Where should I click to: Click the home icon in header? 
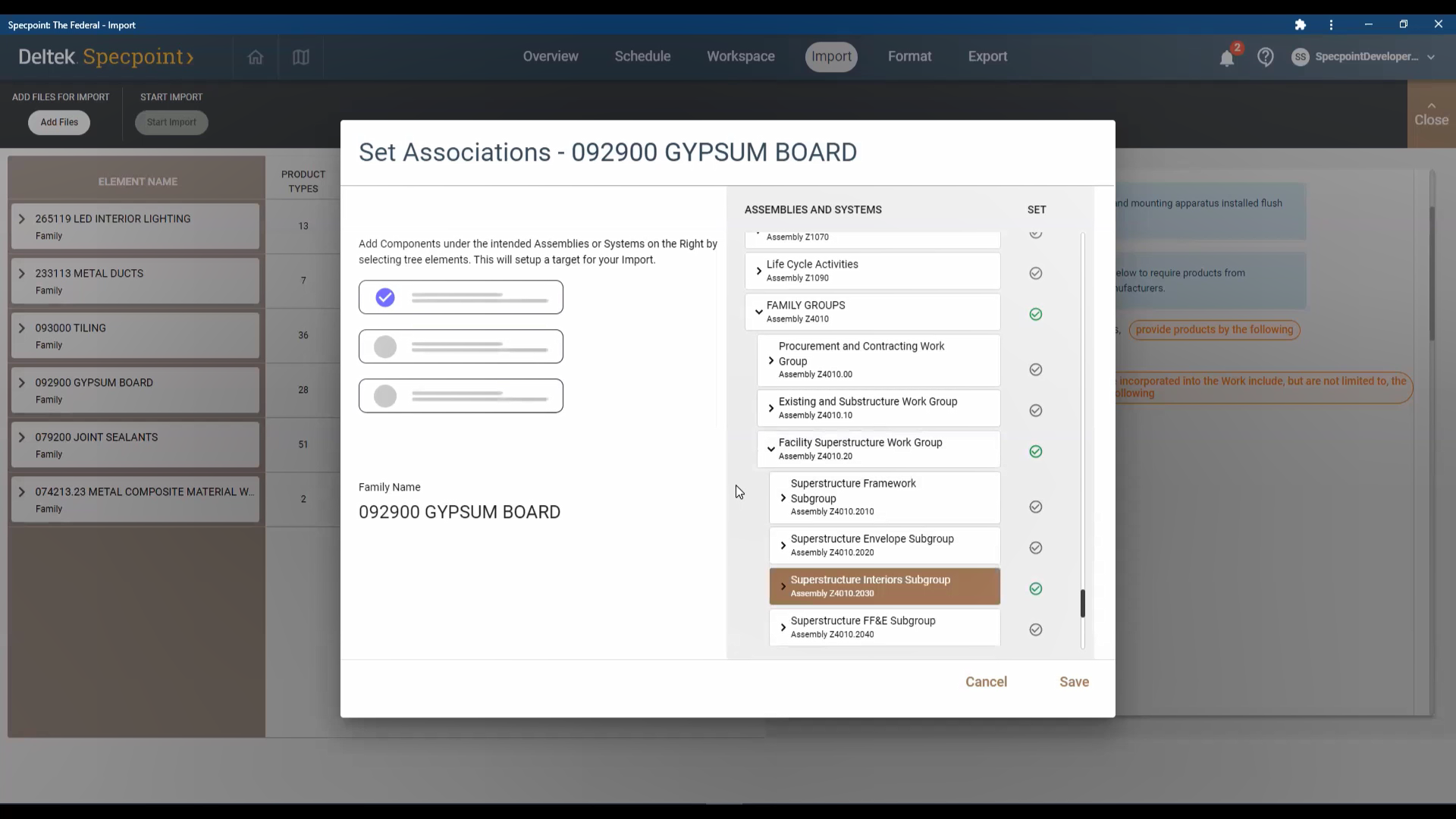[256, 57]
